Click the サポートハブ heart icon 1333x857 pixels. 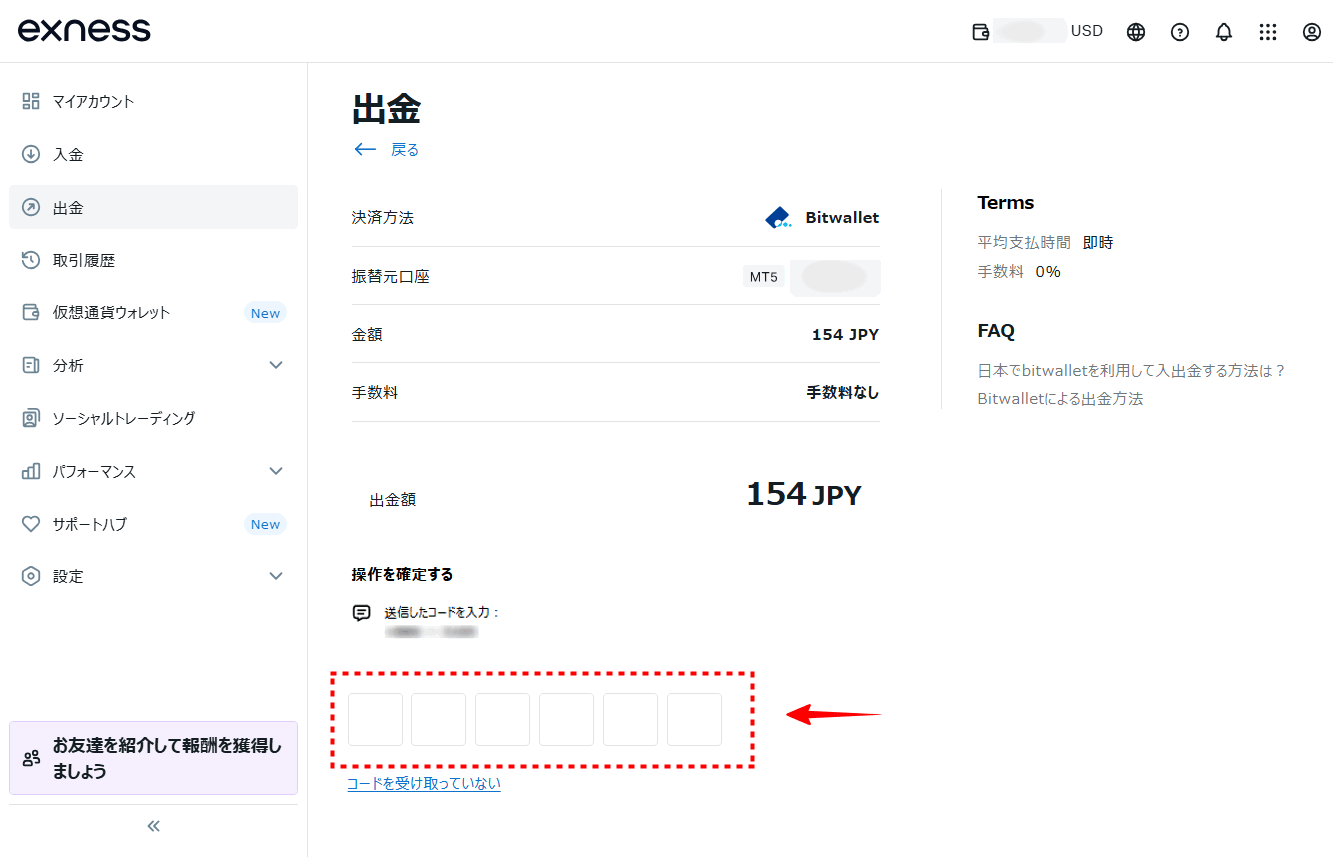click(x=31, y=524)
